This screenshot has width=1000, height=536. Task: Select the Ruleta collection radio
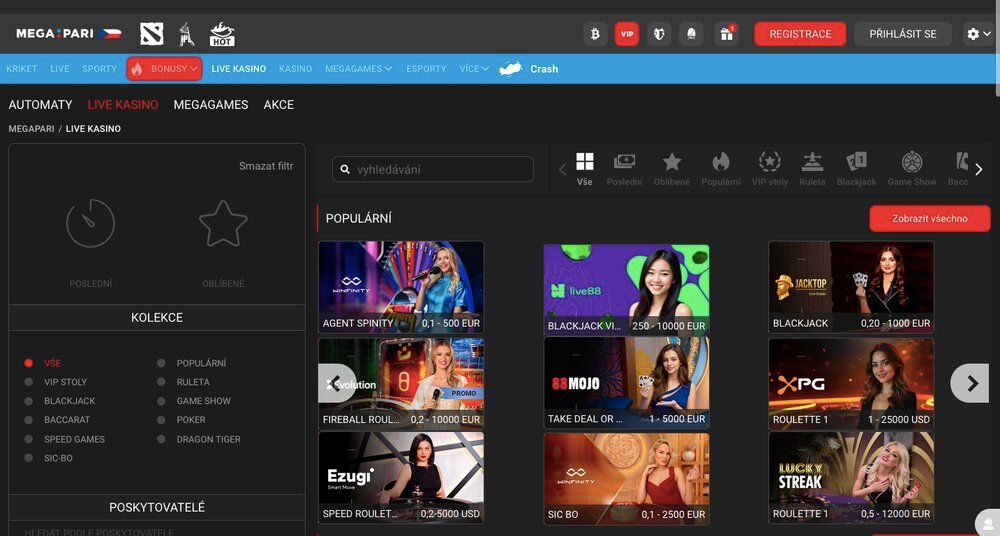(x=161, y=382)
